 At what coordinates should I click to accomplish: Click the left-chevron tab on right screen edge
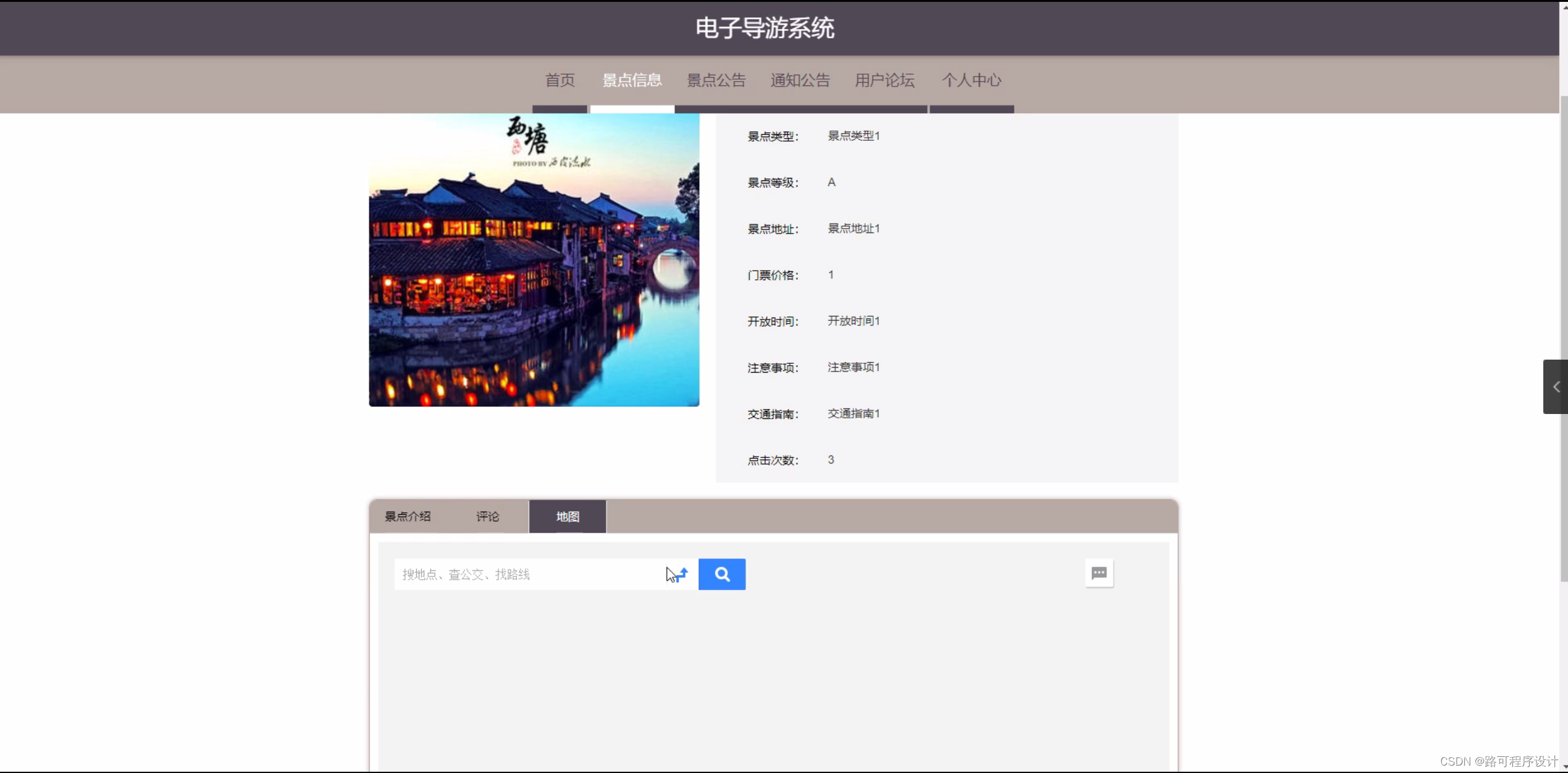click(x=1556, y=386)
